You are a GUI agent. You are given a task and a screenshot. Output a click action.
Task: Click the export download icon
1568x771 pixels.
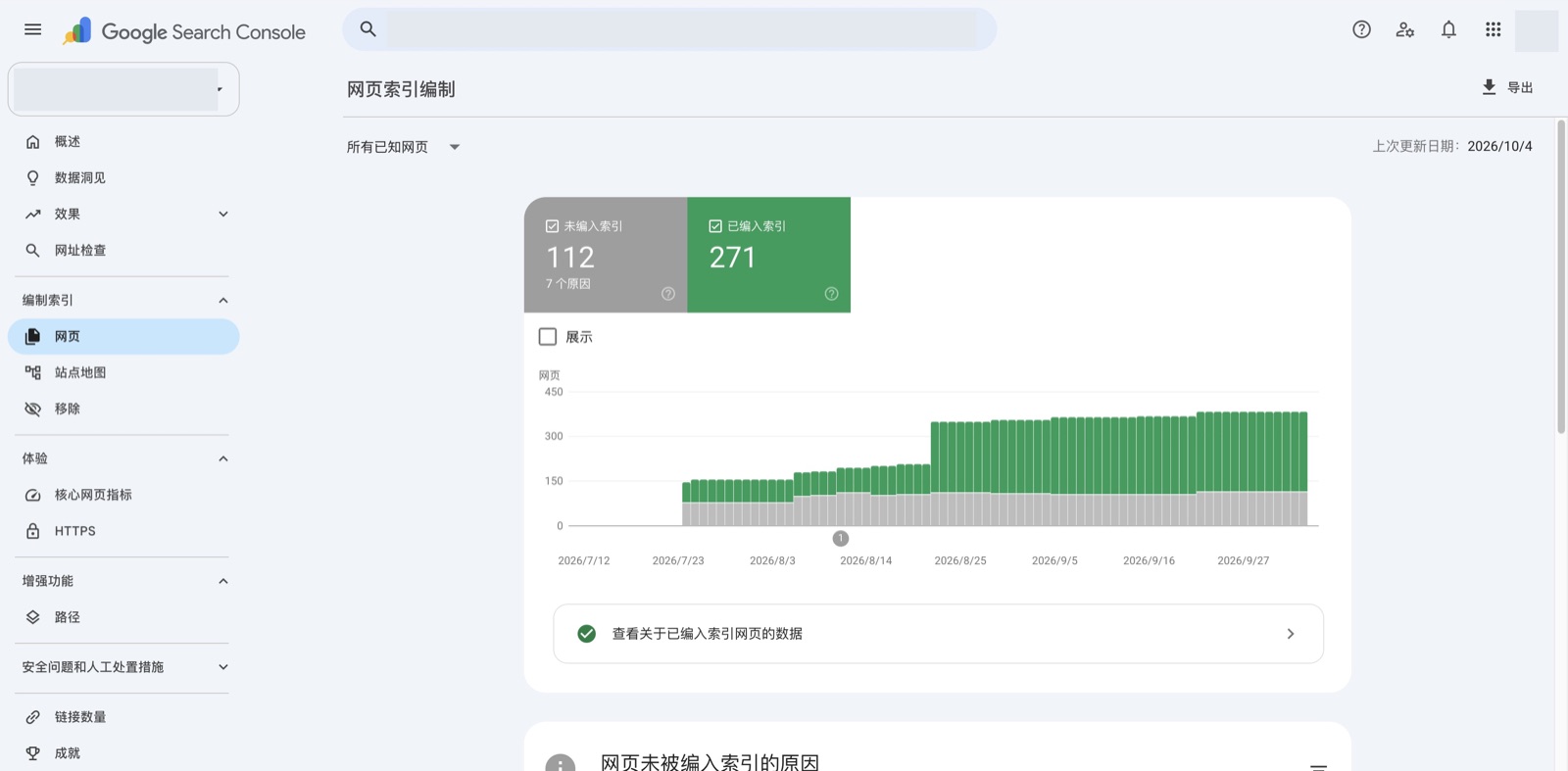coord(1489,87)
